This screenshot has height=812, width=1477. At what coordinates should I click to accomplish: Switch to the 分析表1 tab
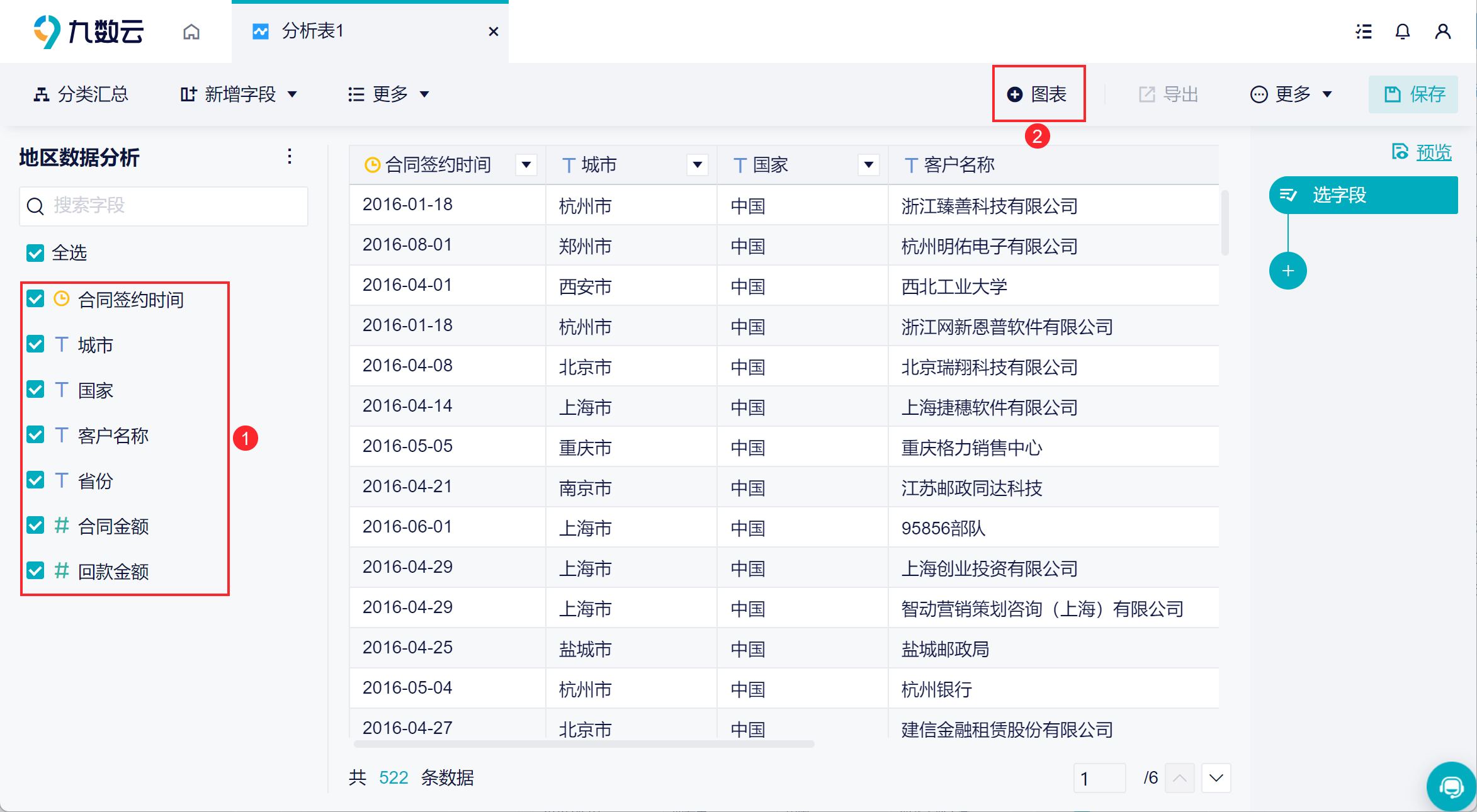point(312,31)
